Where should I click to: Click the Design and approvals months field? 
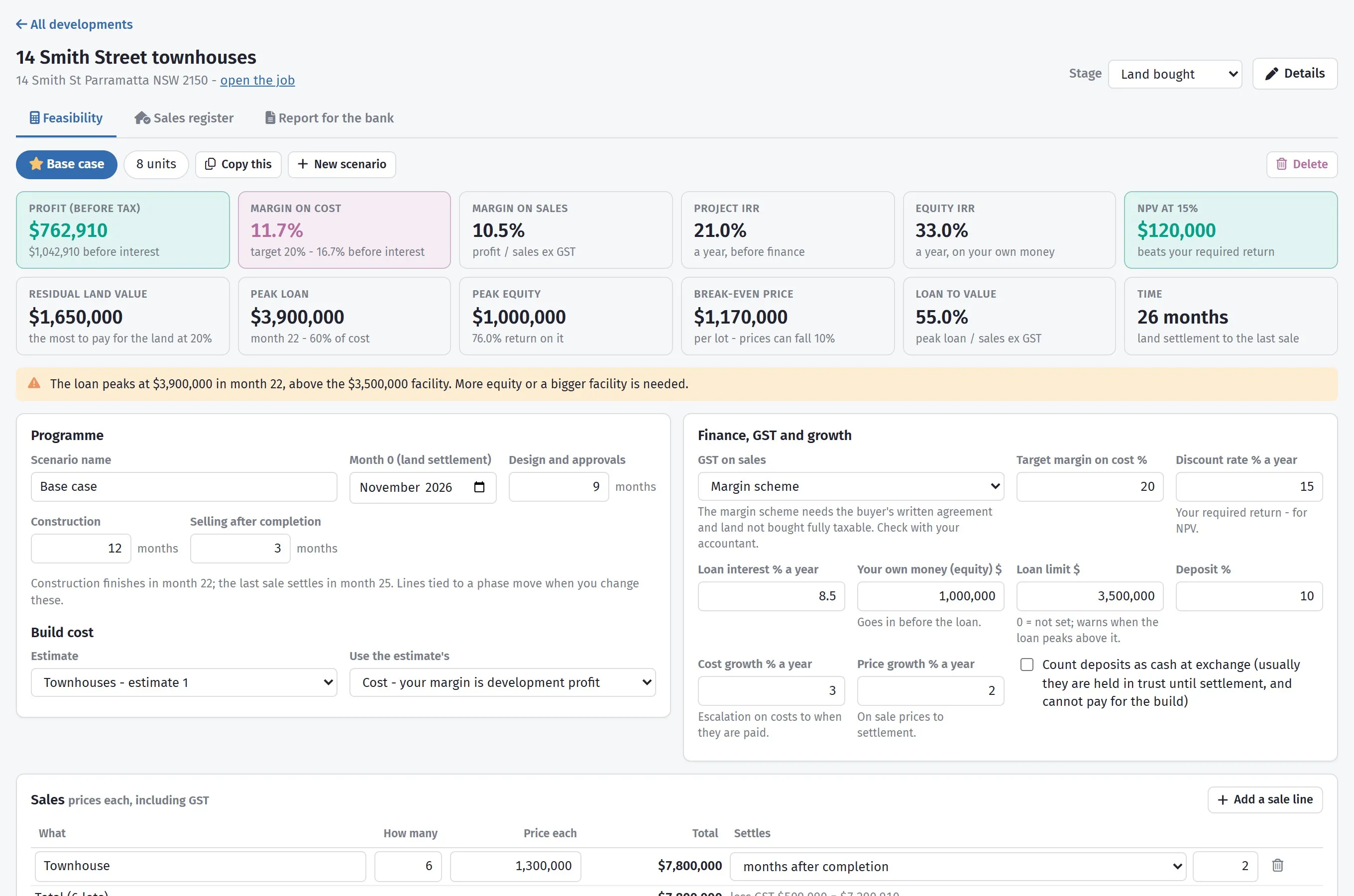click(558, 486)
